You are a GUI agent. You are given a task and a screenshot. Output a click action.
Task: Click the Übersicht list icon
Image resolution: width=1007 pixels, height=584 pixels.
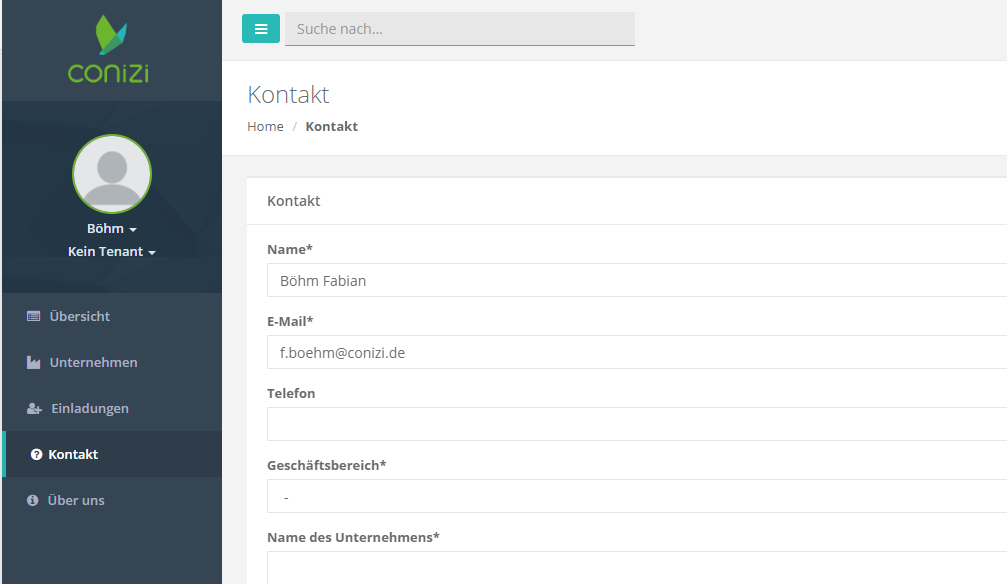point(34,317)
